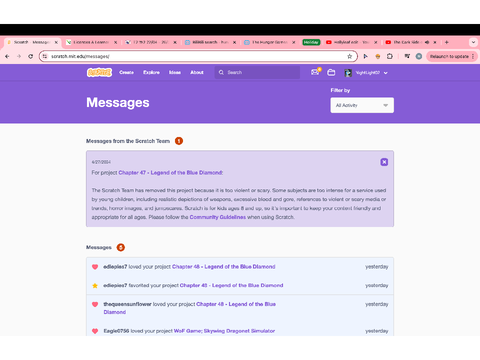The image size is (480, 360).
Task: Open the Explore menu item
Action: point(151,72)
